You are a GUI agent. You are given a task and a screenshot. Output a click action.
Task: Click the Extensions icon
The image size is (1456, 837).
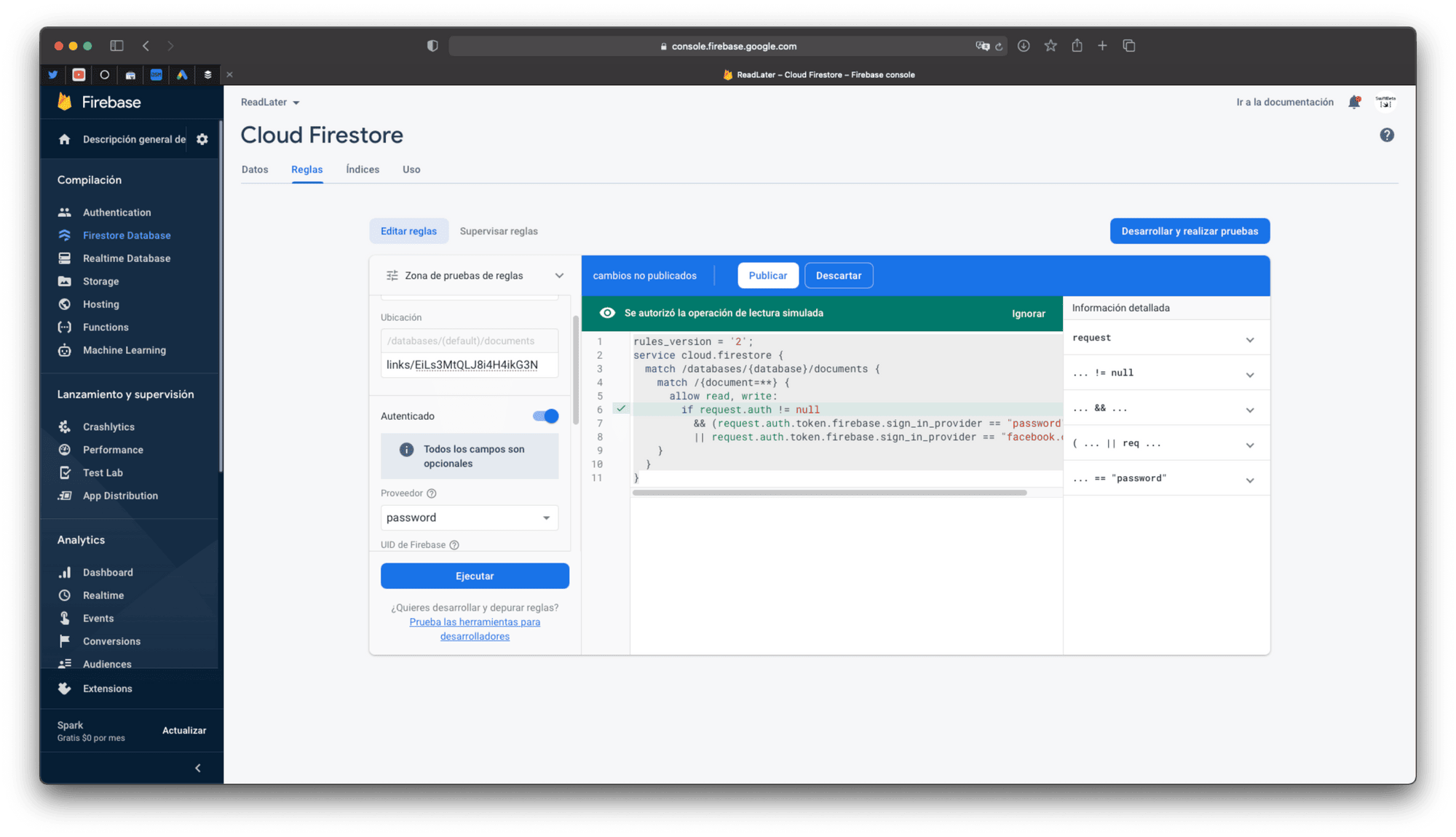(x=65, y=689)
